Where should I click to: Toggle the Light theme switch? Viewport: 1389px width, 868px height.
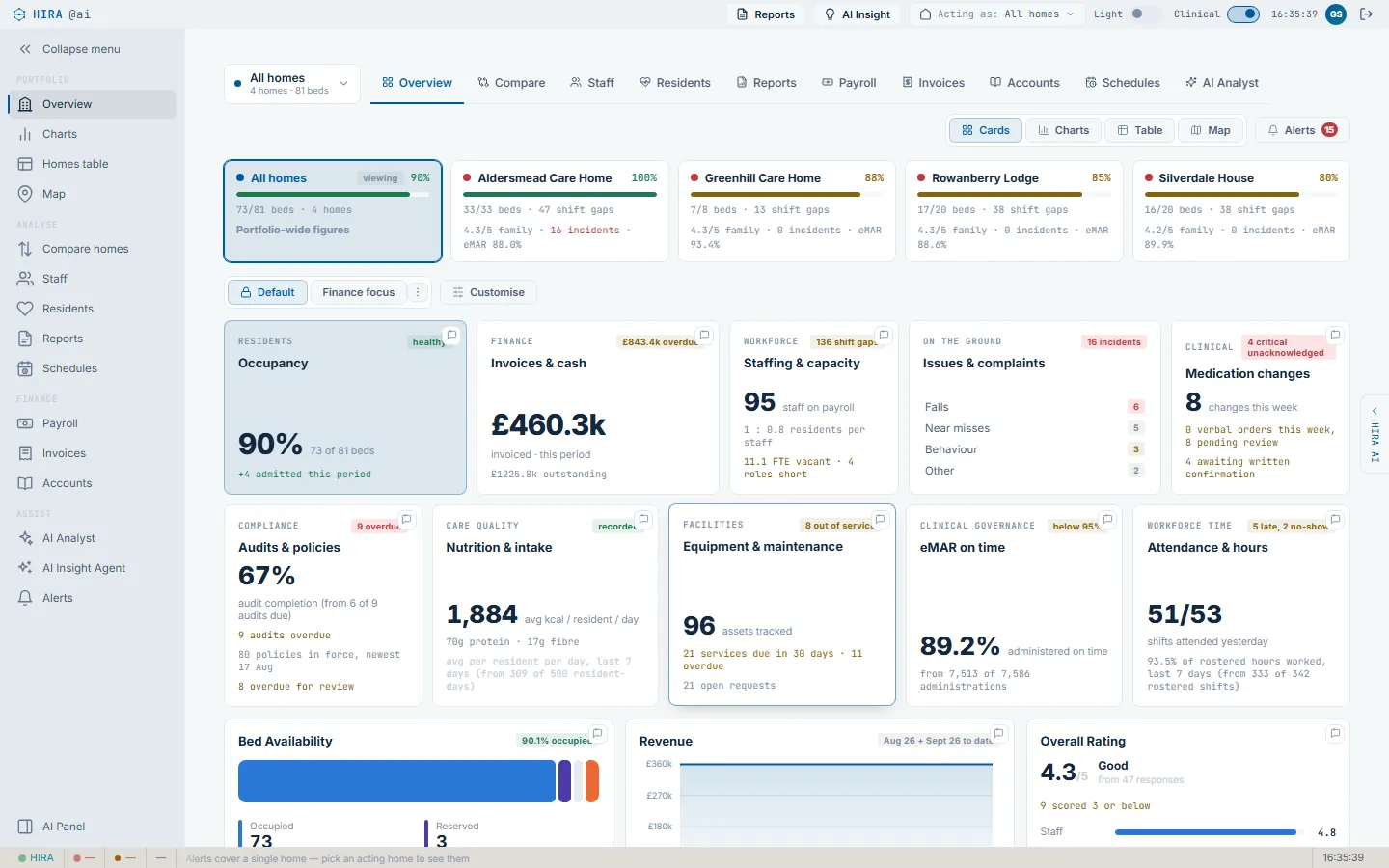tap(1145, 14)
